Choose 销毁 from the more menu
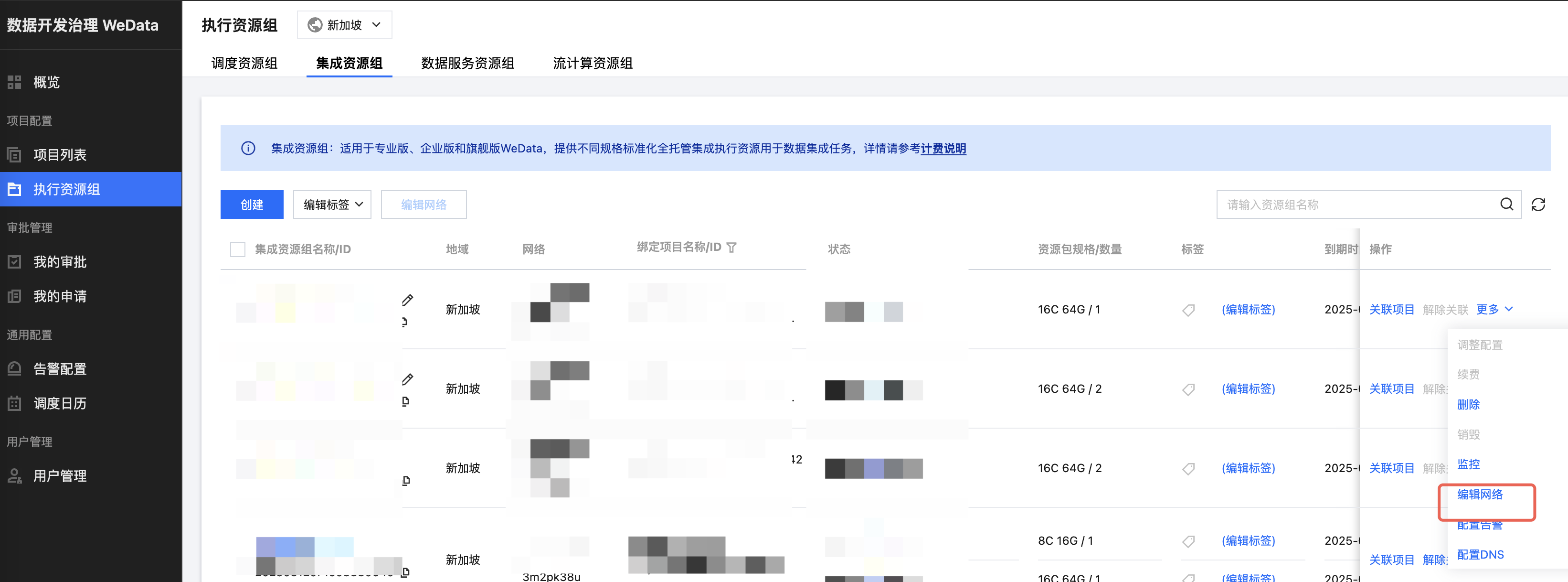 pyautogui.click(x=1468, y=434)
